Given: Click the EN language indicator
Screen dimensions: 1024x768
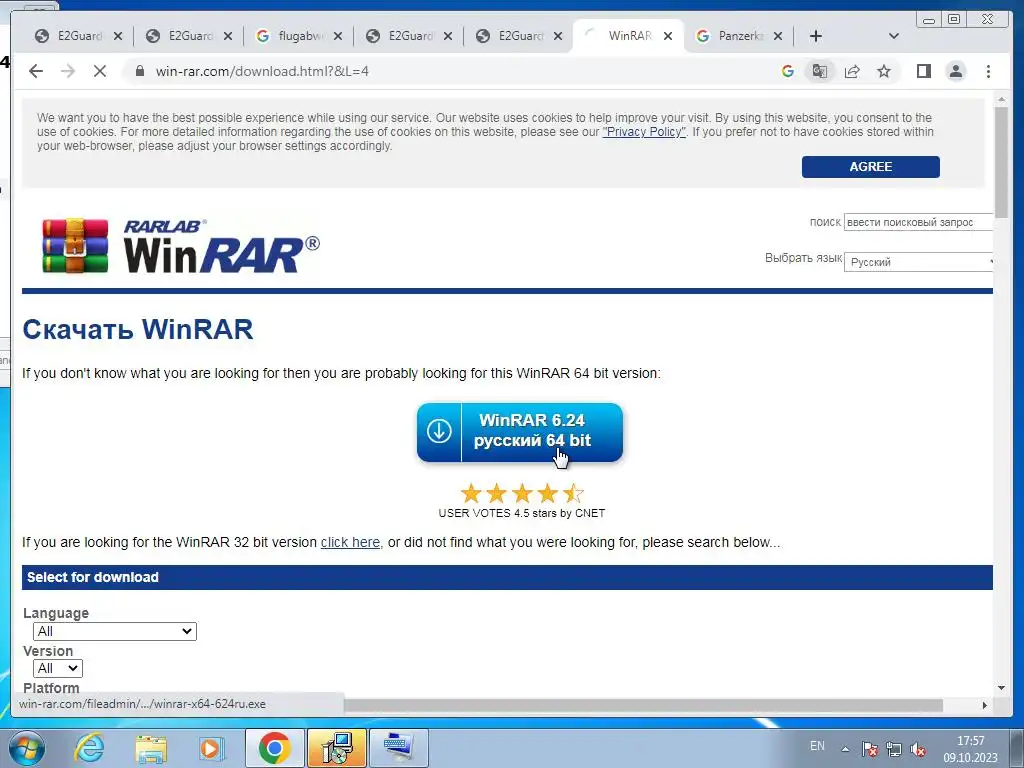Looking at the screenshot, I should (x=817, y=746).
